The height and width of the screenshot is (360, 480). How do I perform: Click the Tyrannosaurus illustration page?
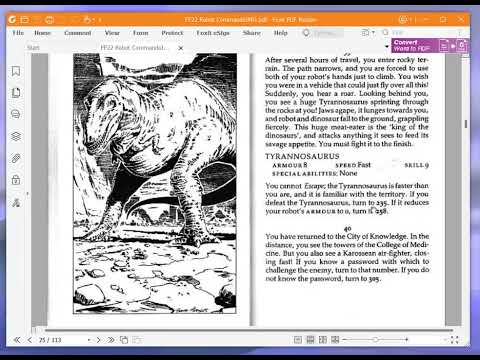coord(155,184)
